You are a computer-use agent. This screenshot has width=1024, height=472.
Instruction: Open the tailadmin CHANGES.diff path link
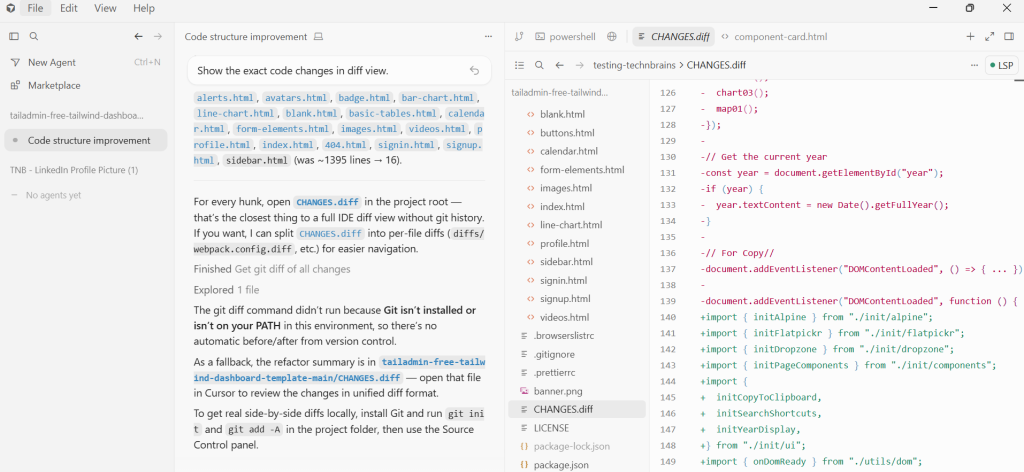(339, 370)
